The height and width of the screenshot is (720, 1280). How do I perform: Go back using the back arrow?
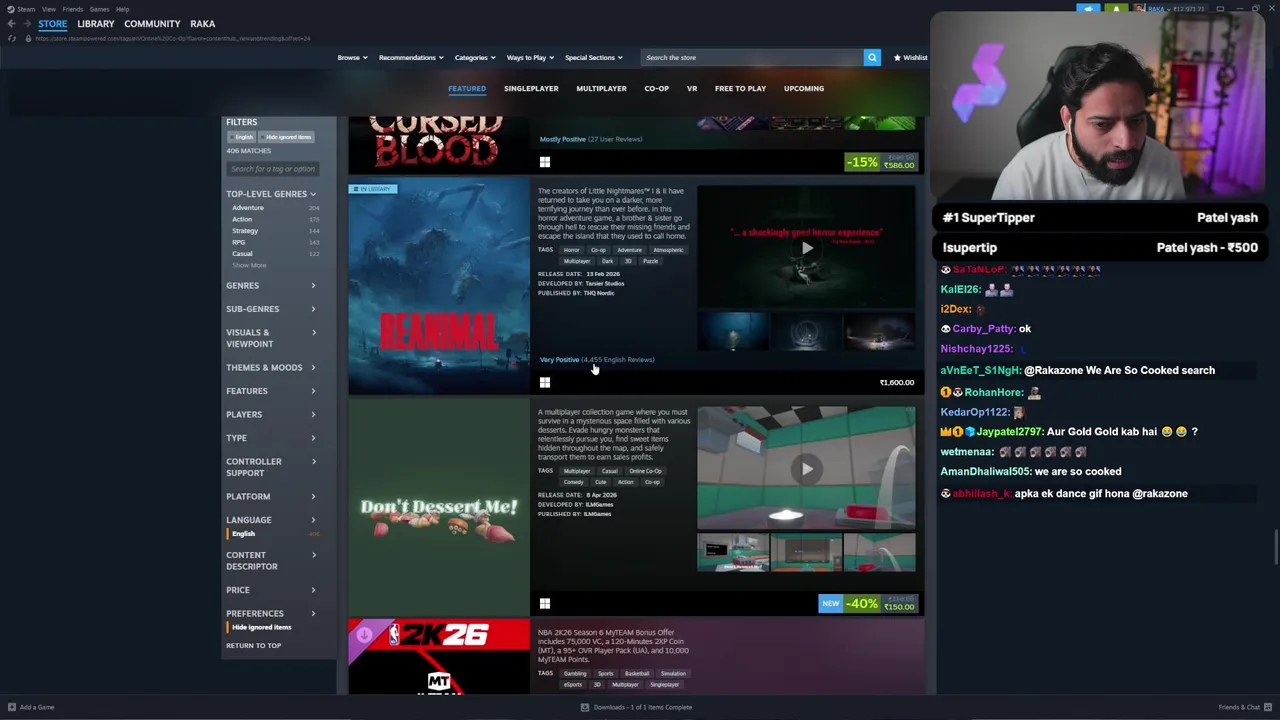tap(11, 24)
